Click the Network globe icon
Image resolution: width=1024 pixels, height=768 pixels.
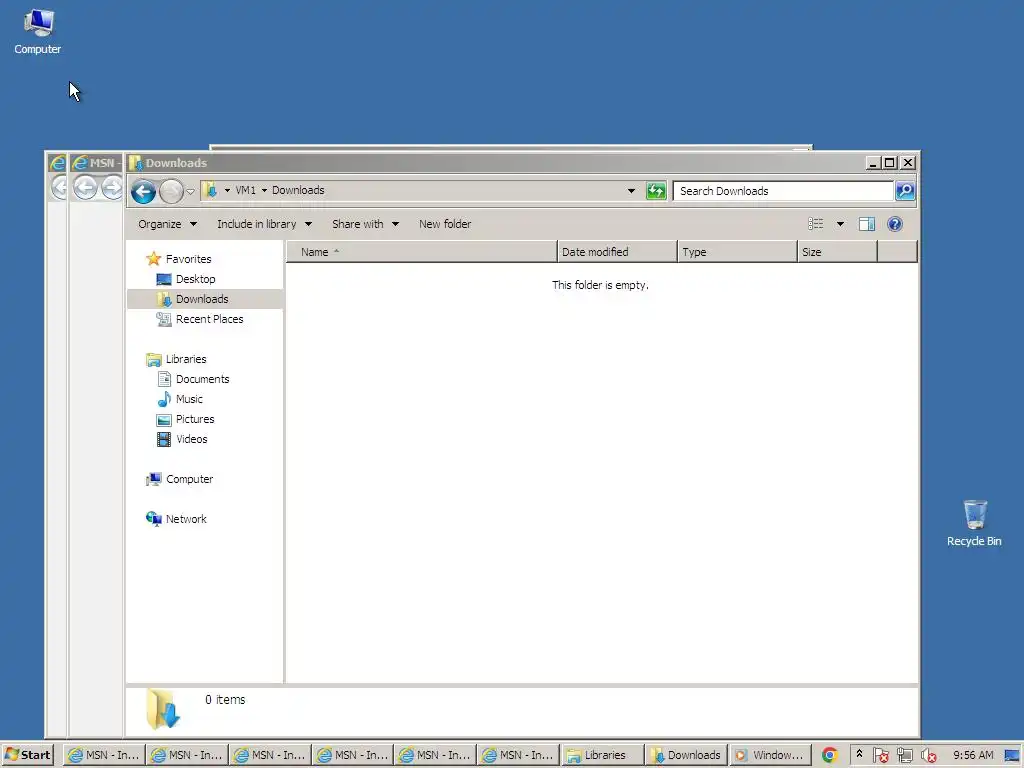[x=153, y=519]
